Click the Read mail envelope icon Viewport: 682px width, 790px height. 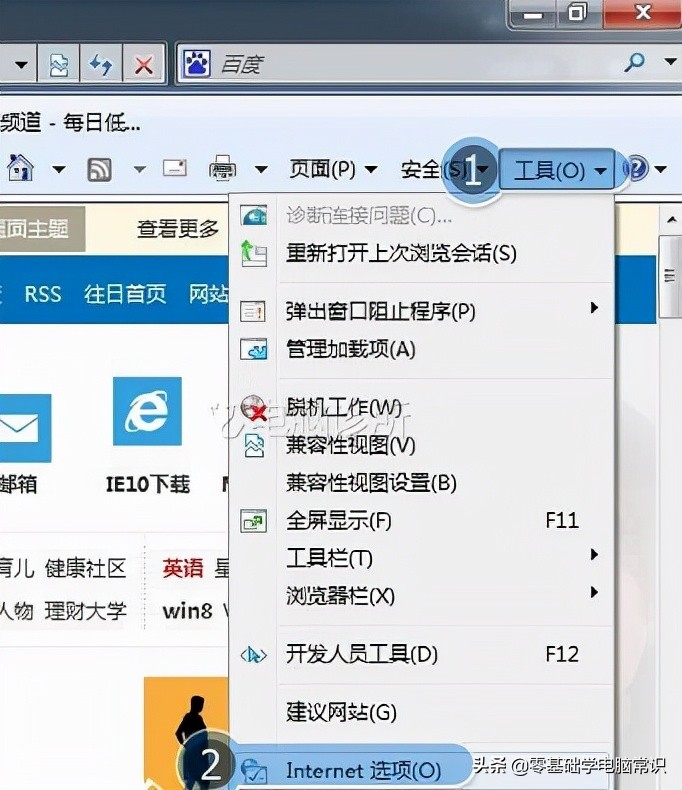(175, 167)
